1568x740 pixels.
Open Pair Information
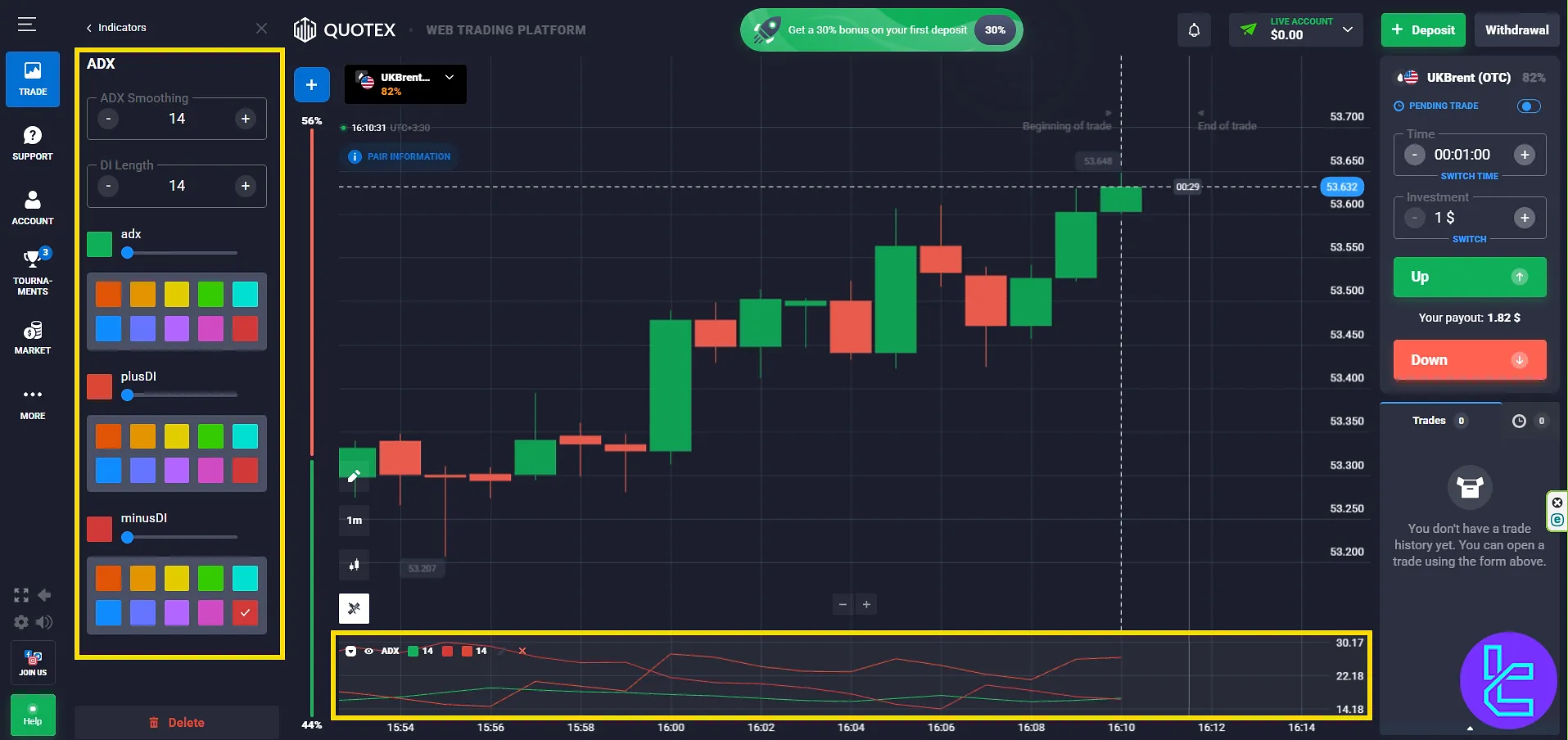pos(399,156)
